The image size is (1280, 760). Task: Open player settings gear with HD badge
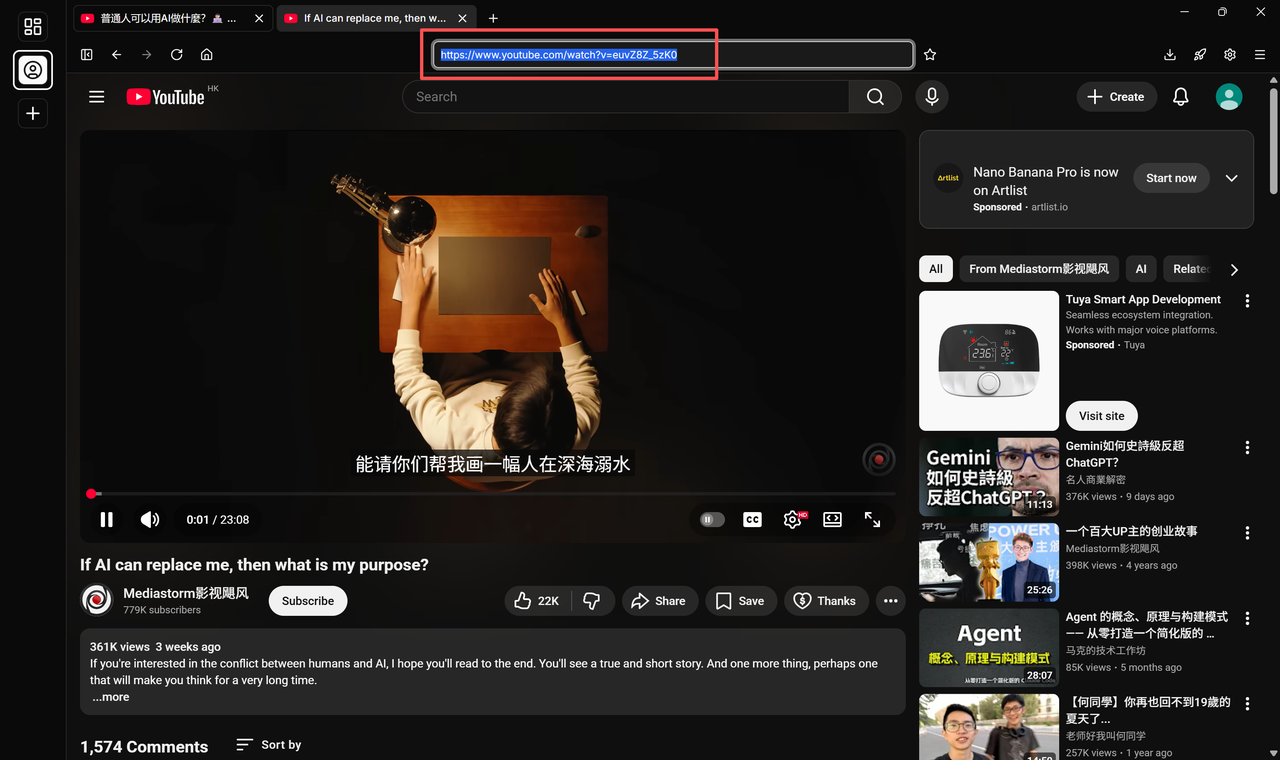(793, 520)
